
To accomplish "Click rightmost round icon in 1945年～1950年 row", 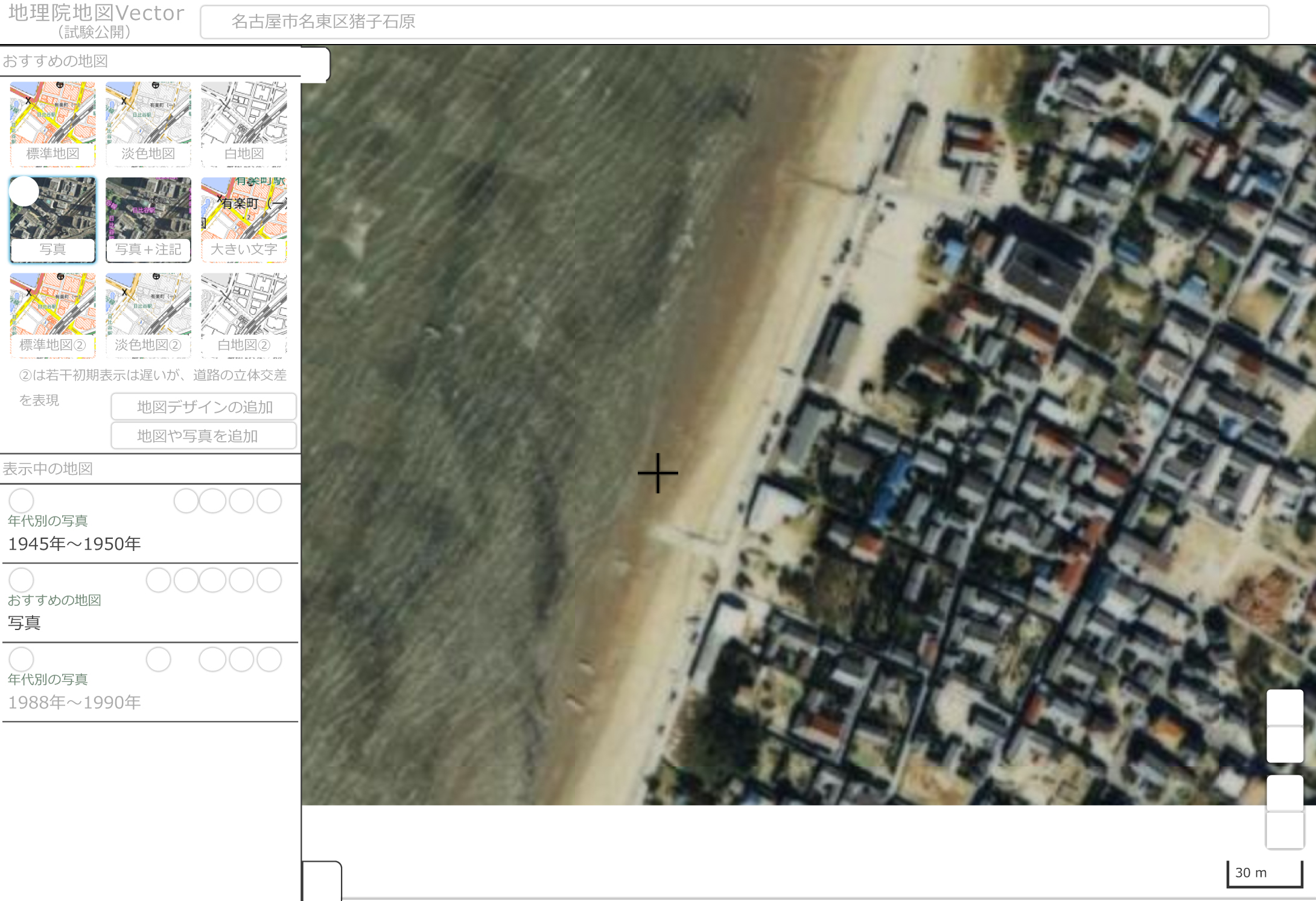I will (x=269, y=501).
